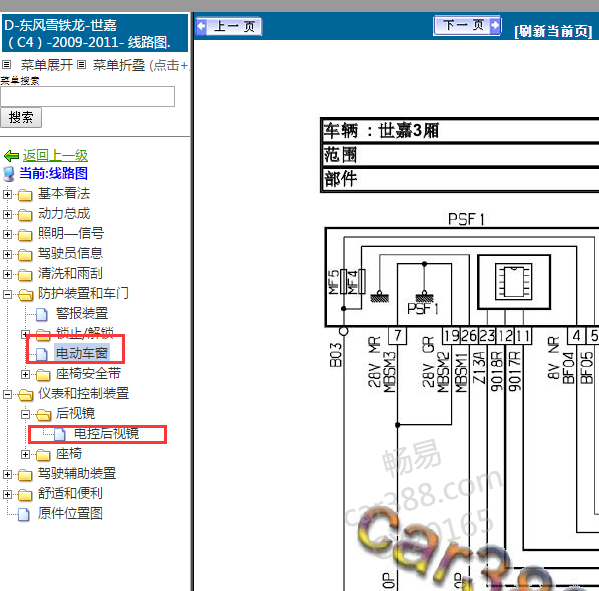
Task: Click 返回上一级 back link
Action: tap(55, 155)
